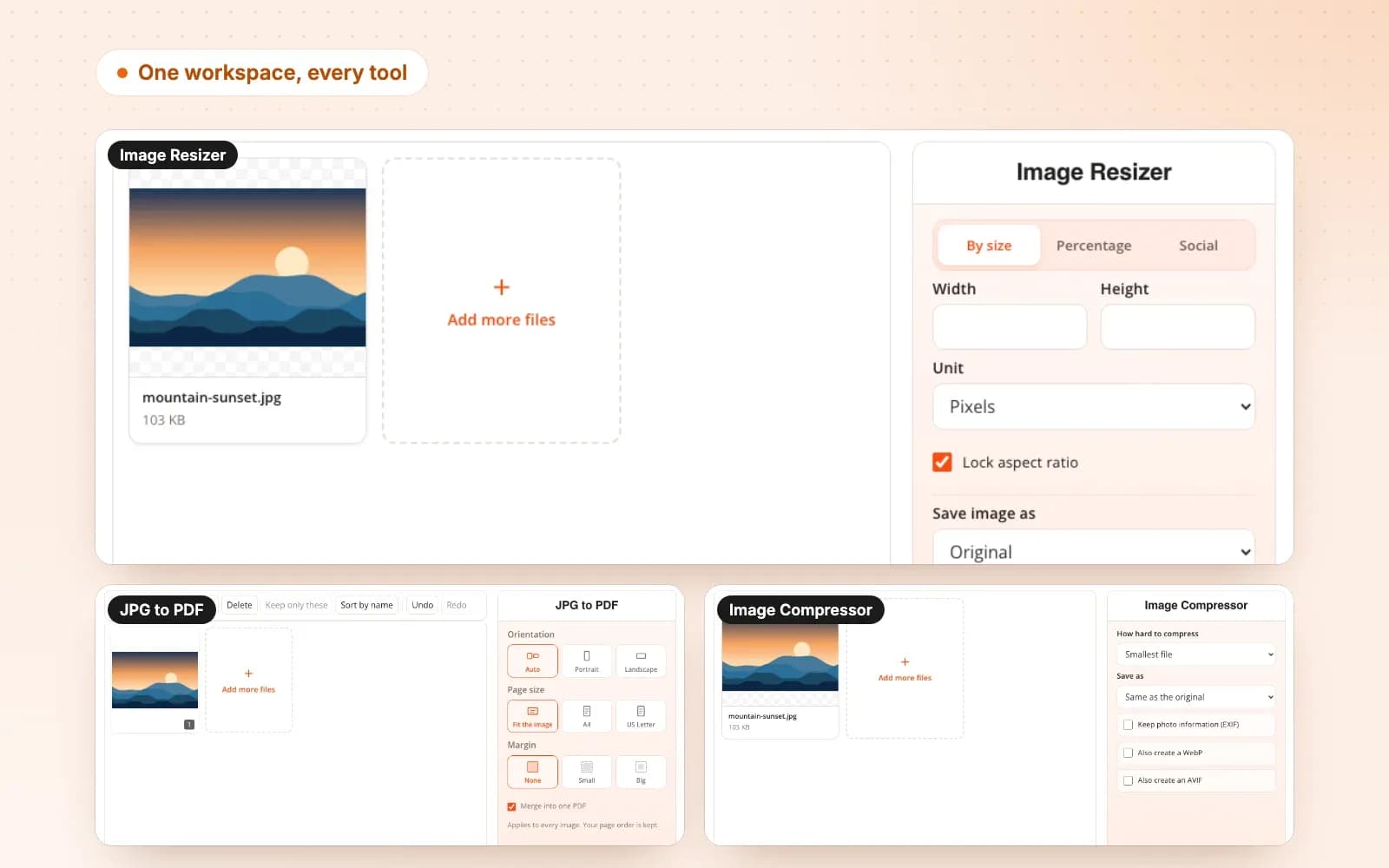Click the Redo button

point(457,605)
